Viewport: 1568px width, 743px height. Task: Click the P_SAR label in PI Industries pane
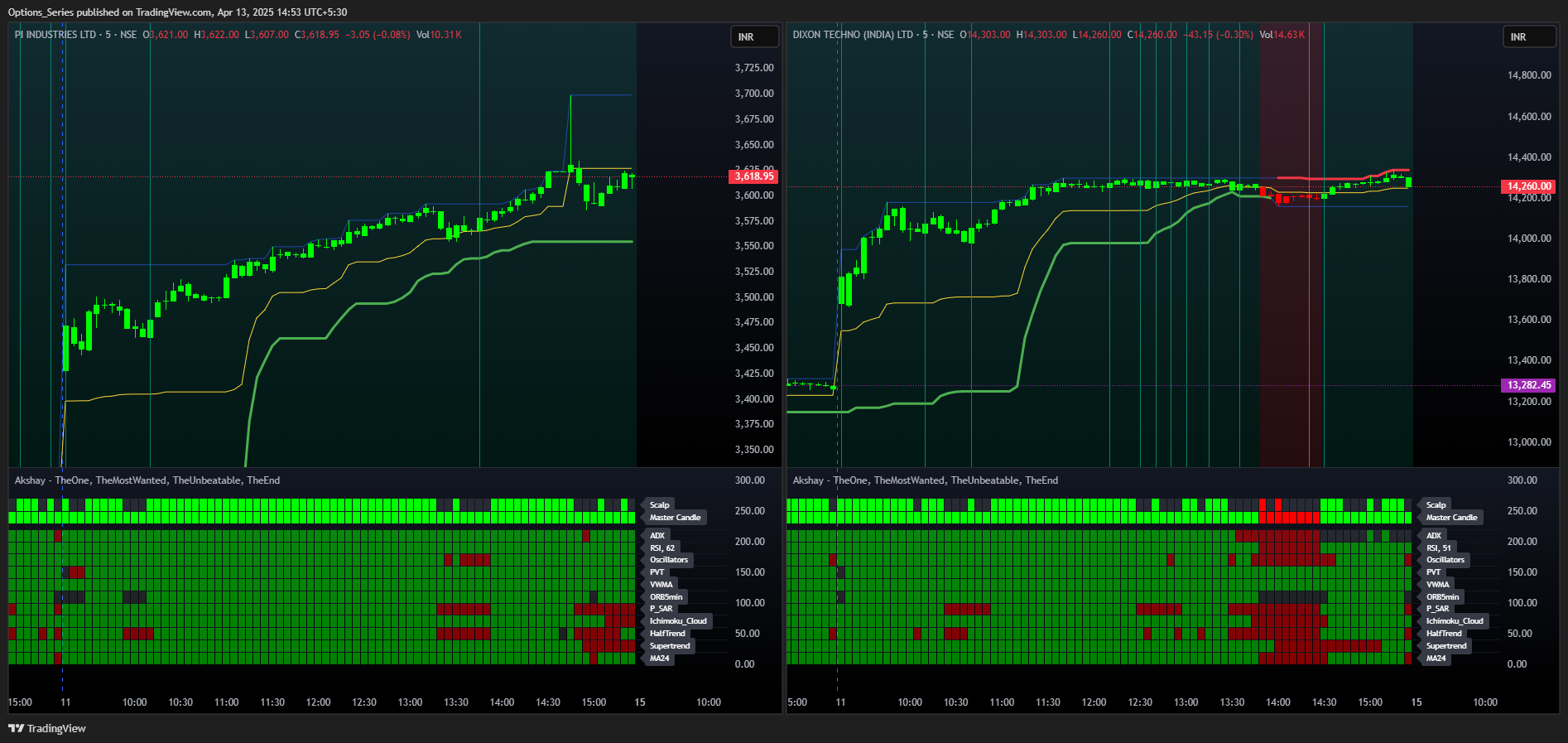(661, 609)
